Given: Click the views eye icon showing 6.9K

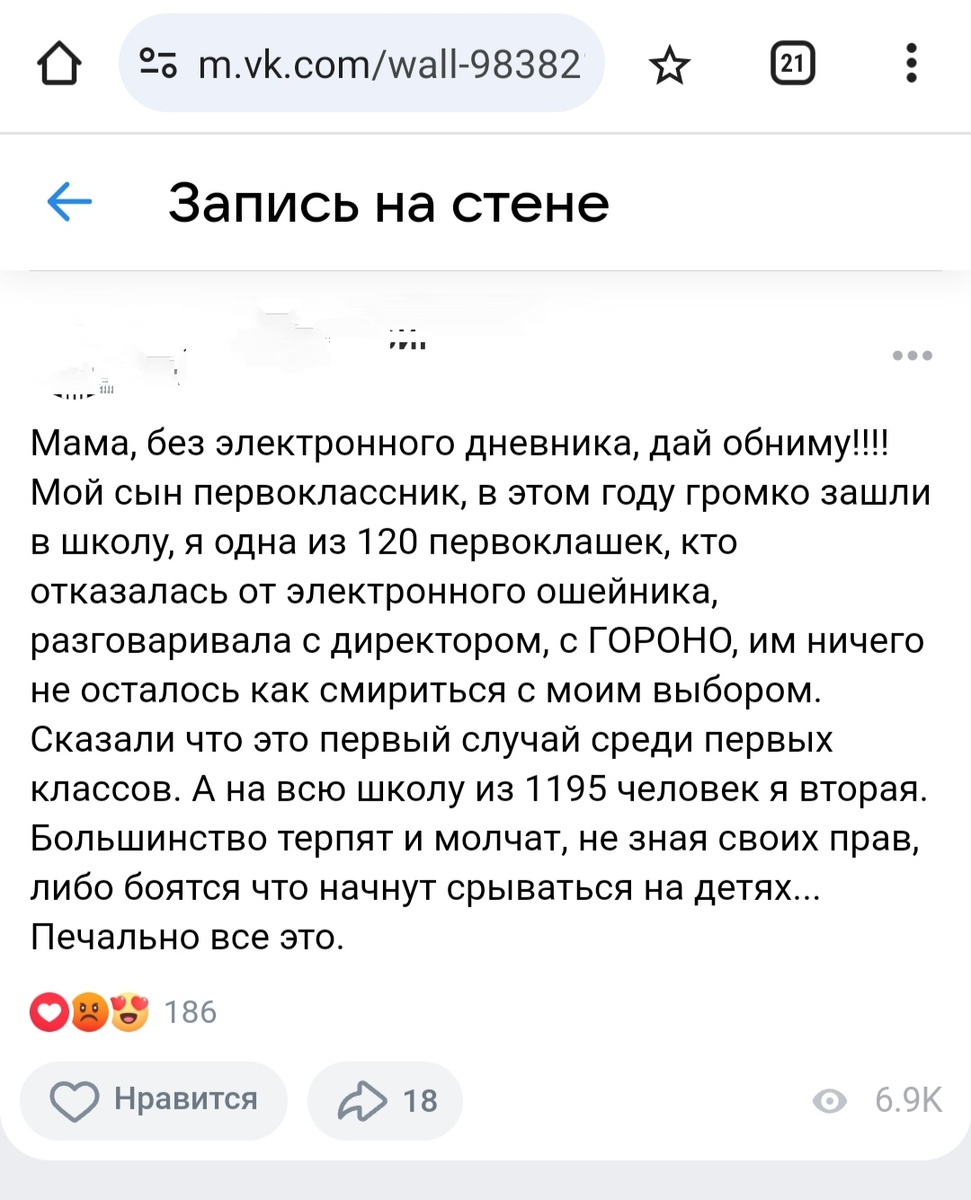Looking at the screenshot, I should [830, 1100].
